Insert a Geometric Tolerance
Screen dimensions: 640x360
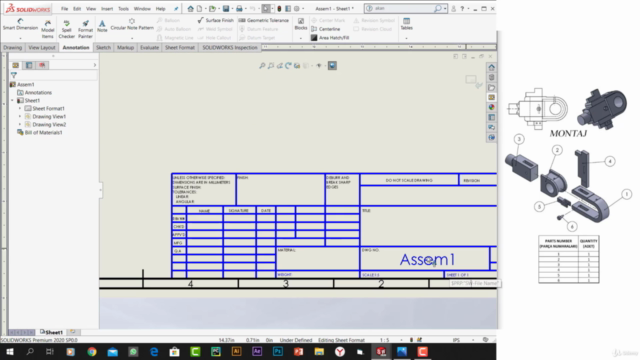264,20
